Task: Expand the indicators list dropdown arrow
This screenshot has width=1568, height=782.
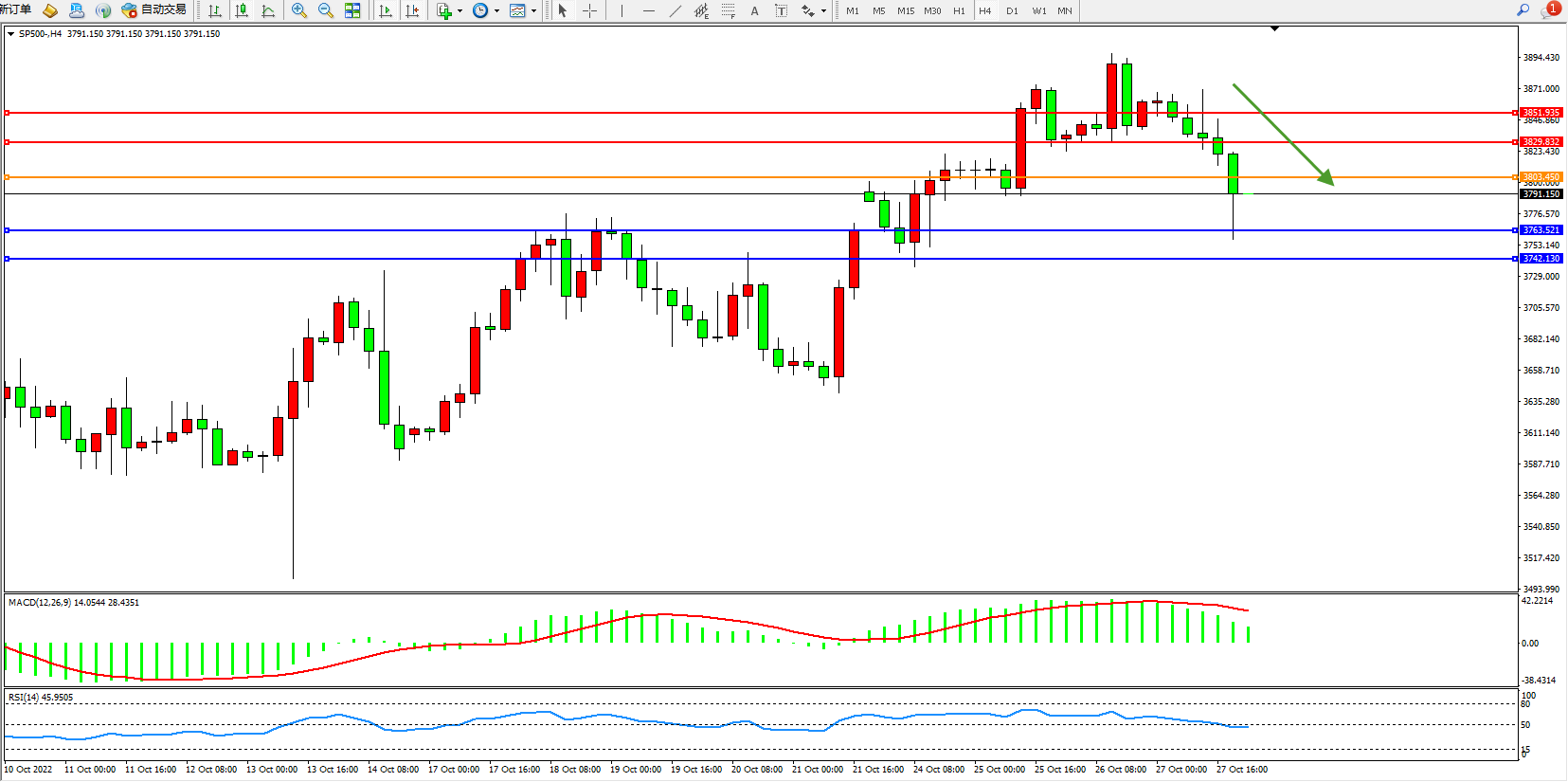Action: point(460,11)
